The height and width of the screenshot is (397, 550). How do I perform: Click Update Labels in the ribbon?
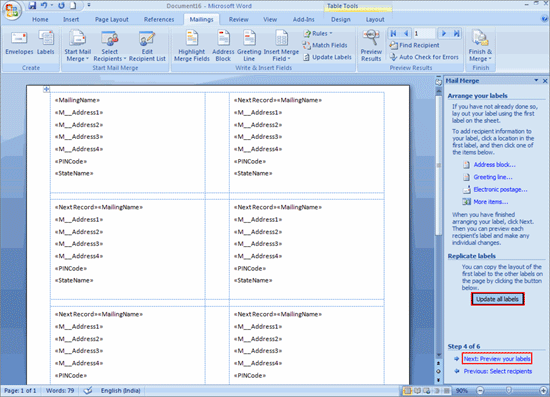327,57
